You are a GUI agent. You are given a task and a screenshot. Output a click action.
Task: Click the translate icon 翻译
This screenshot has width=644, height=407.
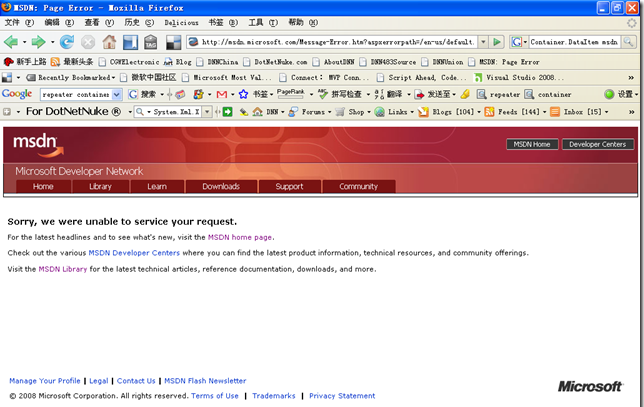[x=379, y=94]
